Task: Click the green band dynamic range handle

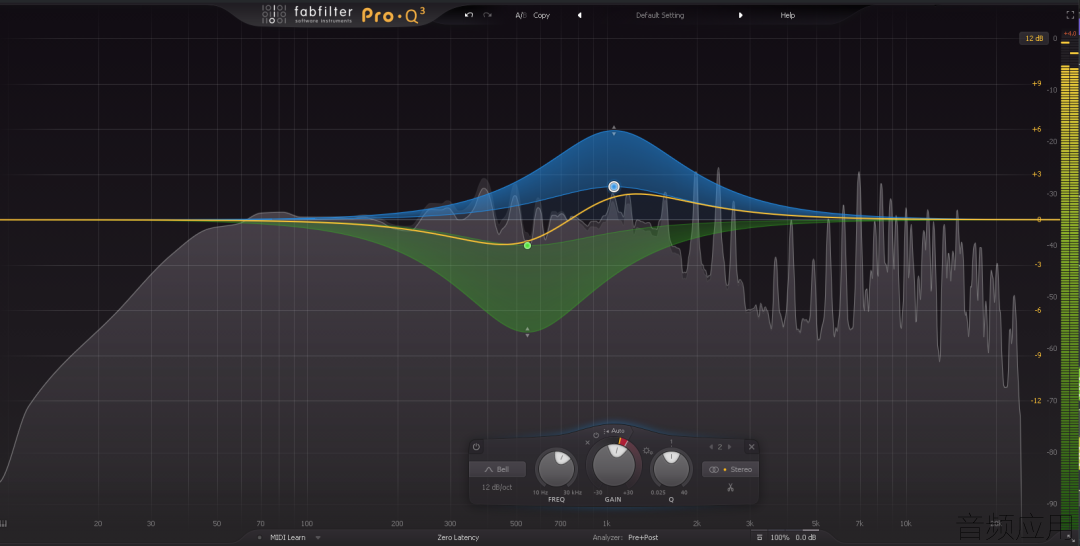Action: (528, 332)
